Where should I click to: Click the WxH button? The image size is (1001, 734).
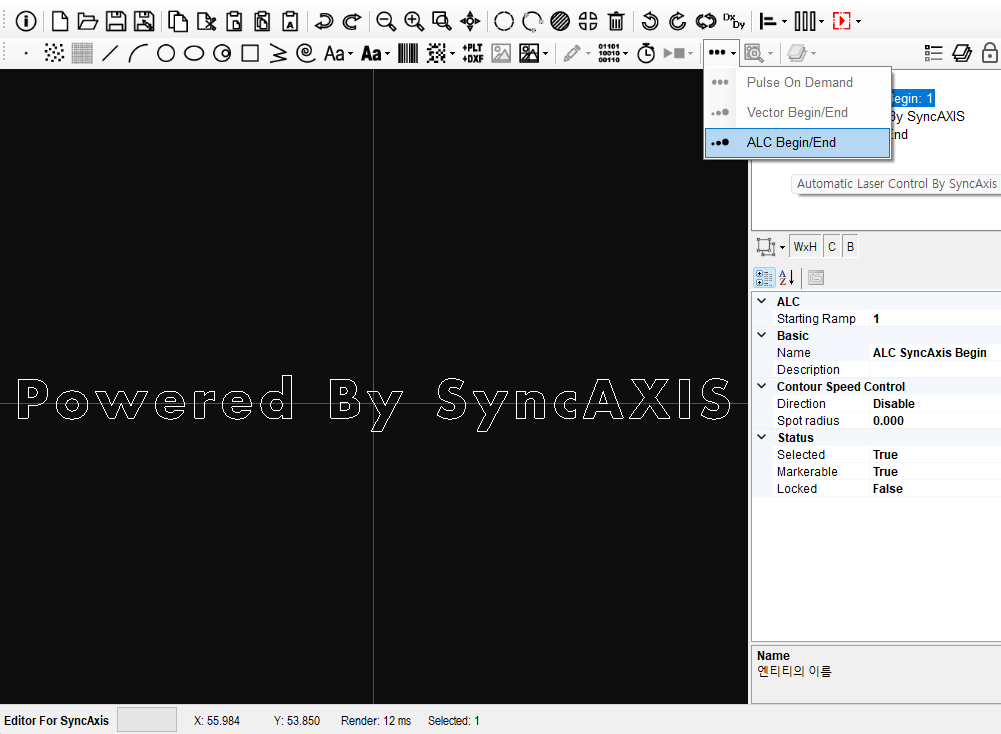(805, 246)
